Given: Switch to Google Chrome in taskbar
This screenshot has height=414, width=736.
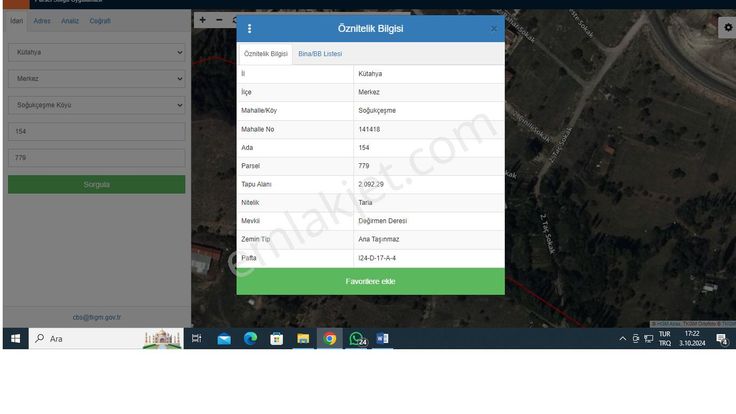Looking at the screenshot, I should 330,338.
